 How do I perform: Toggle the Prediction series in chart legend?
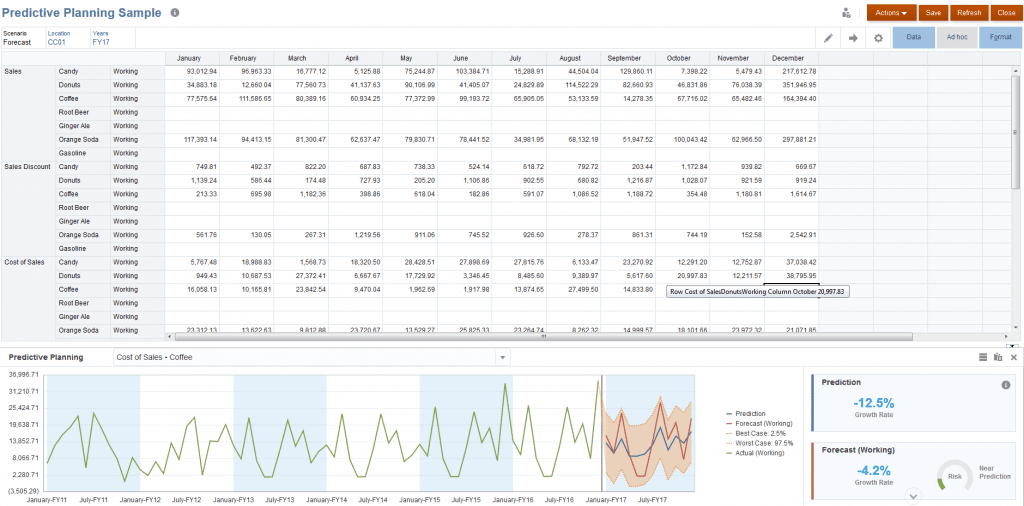pyautogui.click(x=750, y=413)
